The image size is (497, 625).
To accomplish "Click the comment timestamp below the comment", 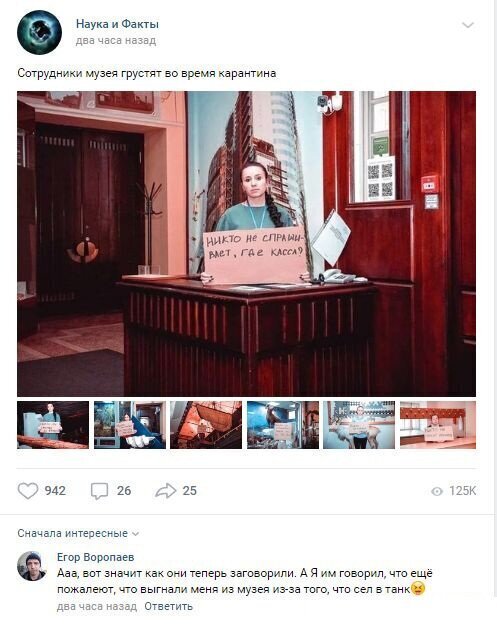I will (x=97, y=606).
